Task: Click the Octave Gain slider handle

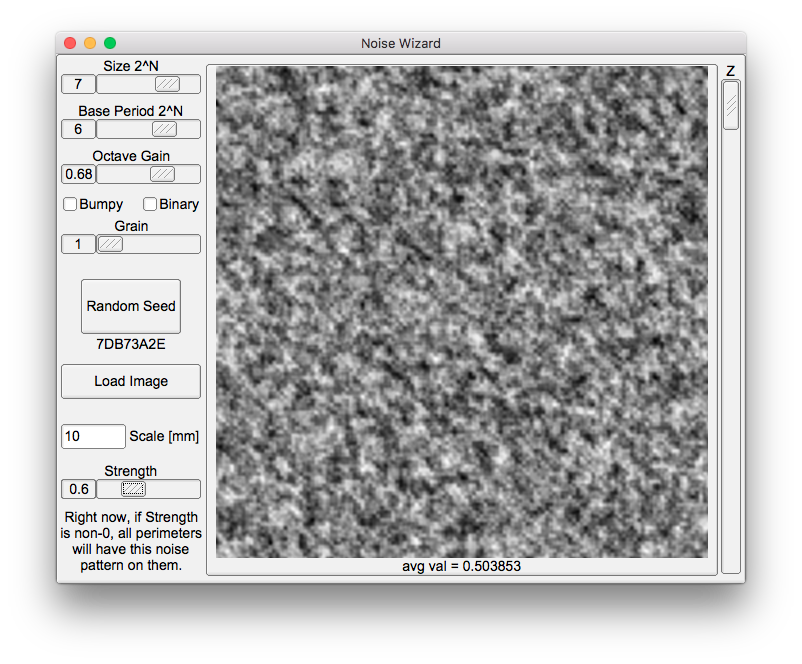Action: [162, 174]
